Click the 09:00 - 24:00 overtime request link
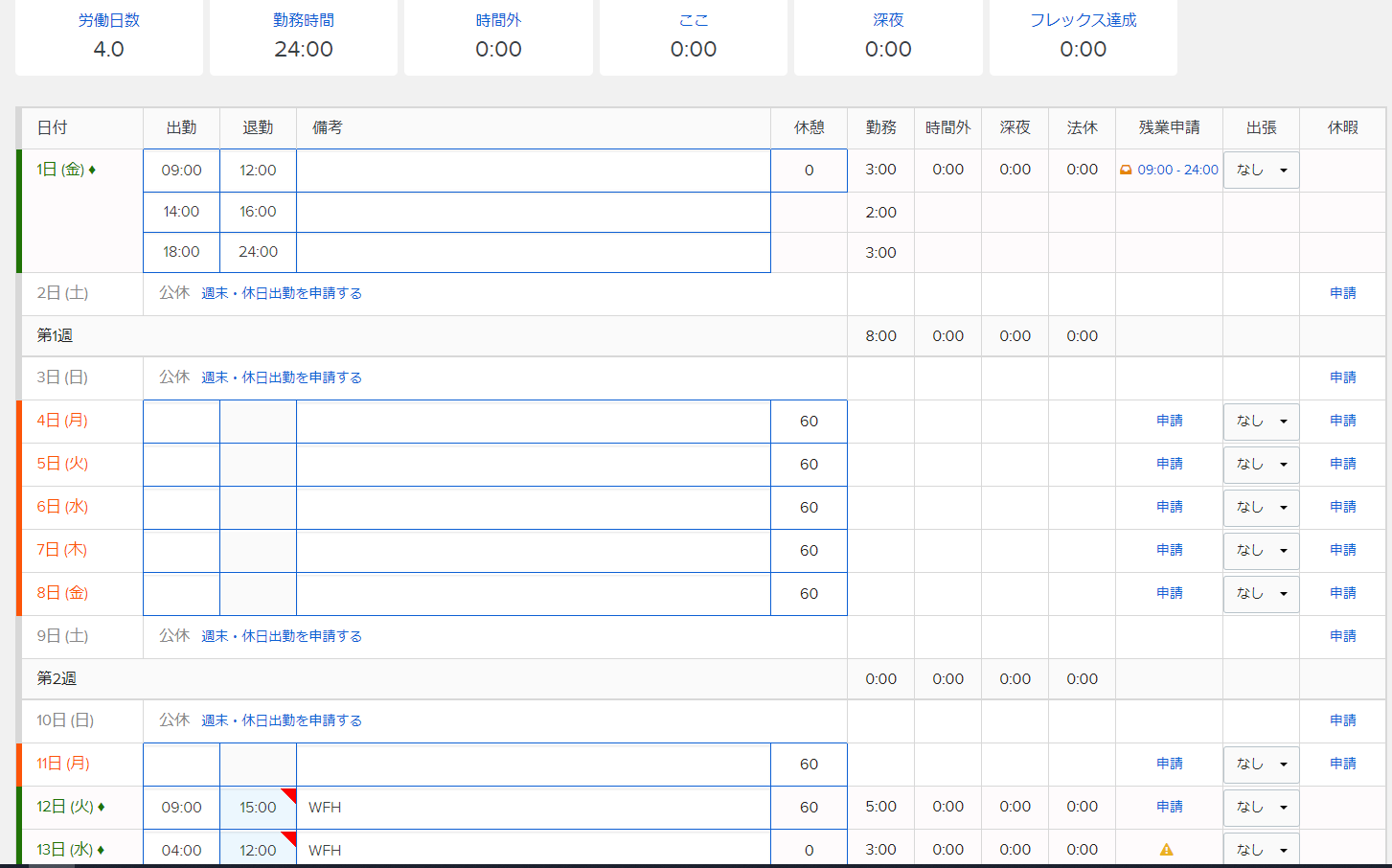The height and width of the screenshot is (868, 1392). (x=1177, y=170)
